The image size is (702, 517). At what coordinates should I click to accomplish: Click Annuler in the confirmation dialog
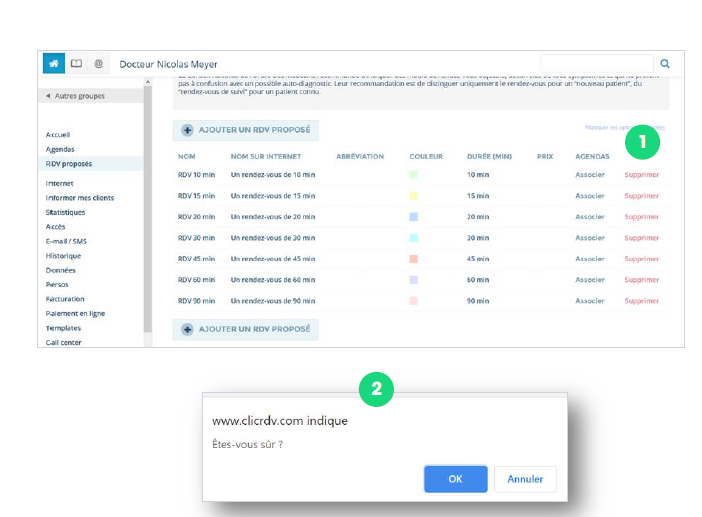coord(525,479)
